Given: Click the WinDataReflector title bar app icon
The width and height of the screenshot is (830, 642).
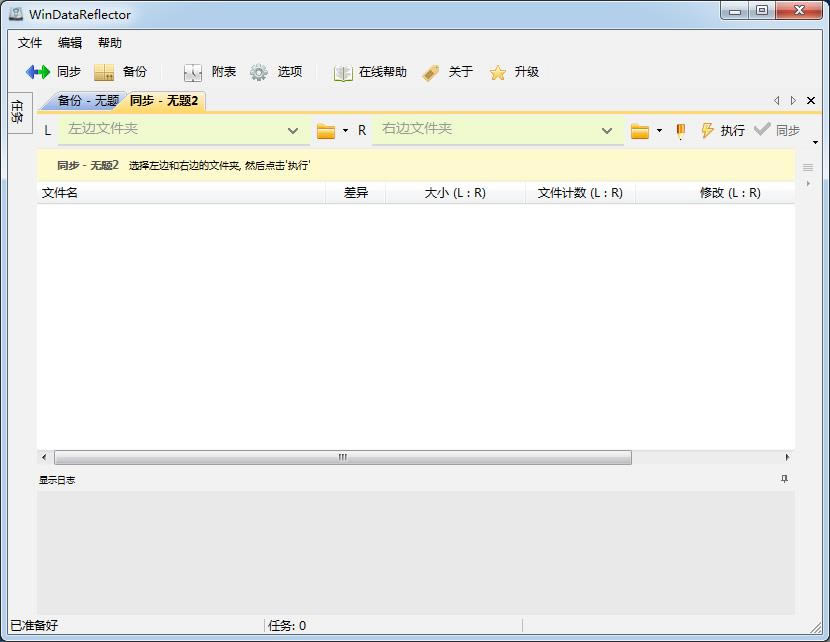Looking at the screenshot, I should (x=16, y=14).
